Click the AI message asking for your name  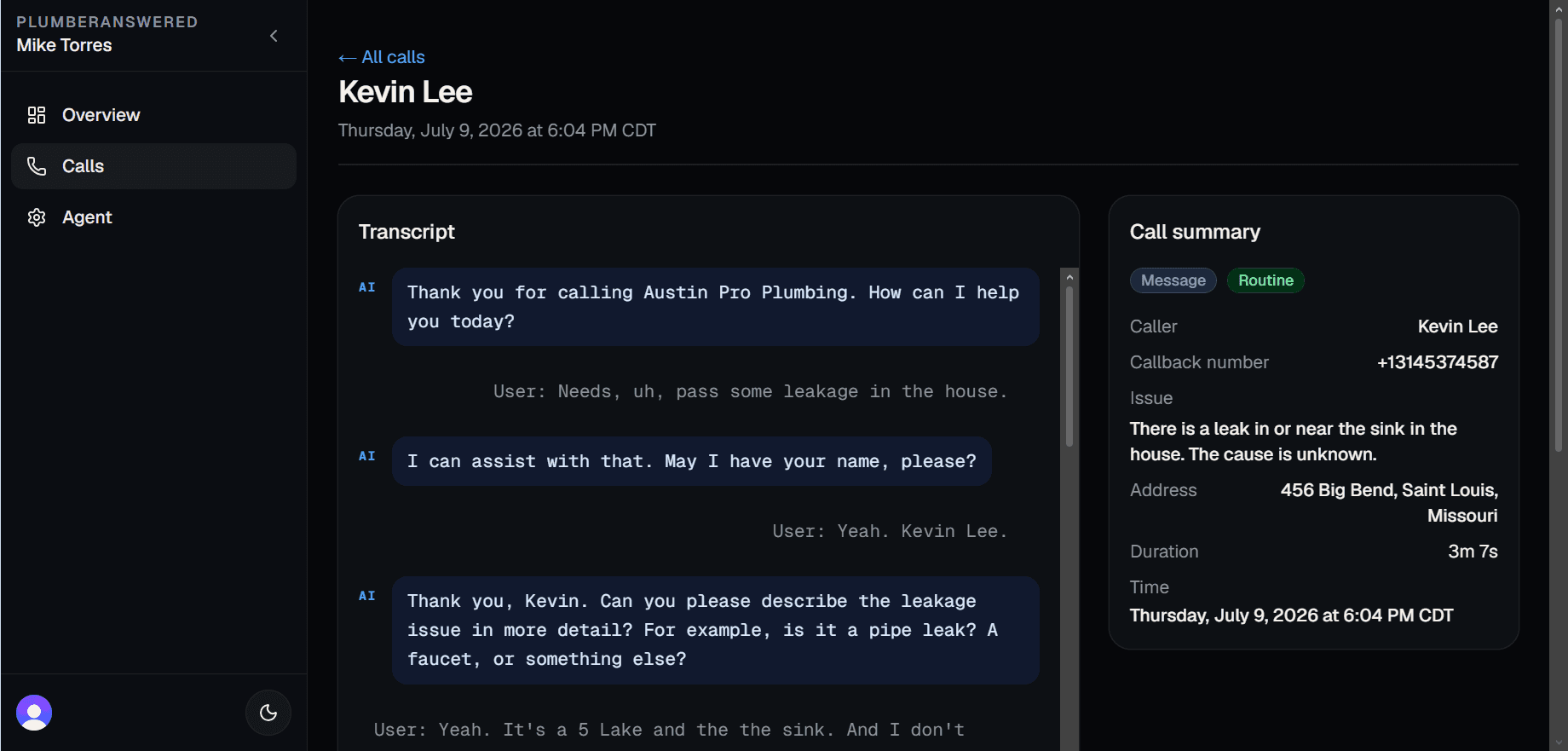point(692,461)
